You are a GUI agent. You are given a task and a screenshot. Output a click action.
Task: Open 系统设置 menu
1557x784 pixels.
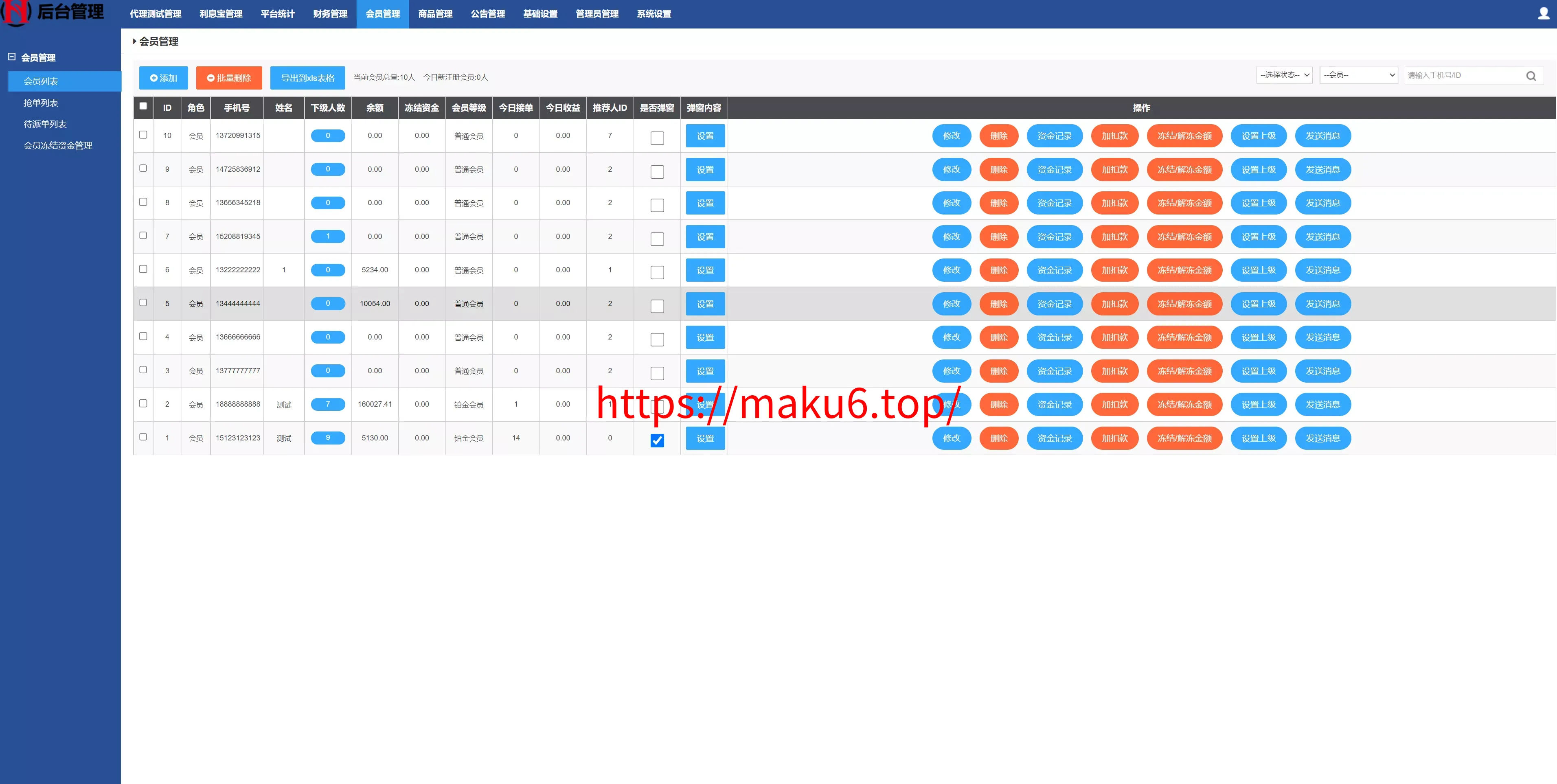(654, 14)
